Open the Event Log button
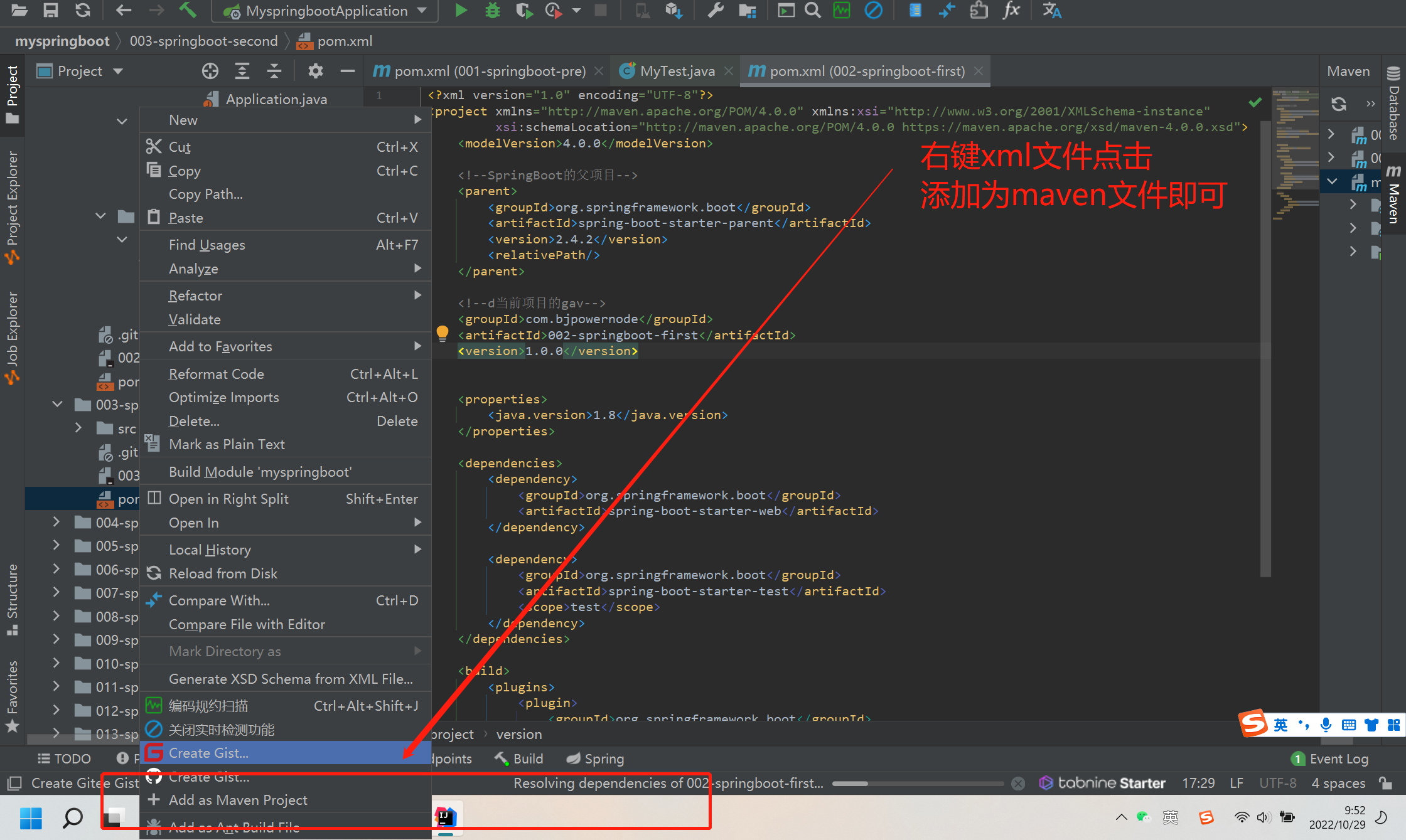Viewport: 1406px width, 840px height. pos(1330,758)
